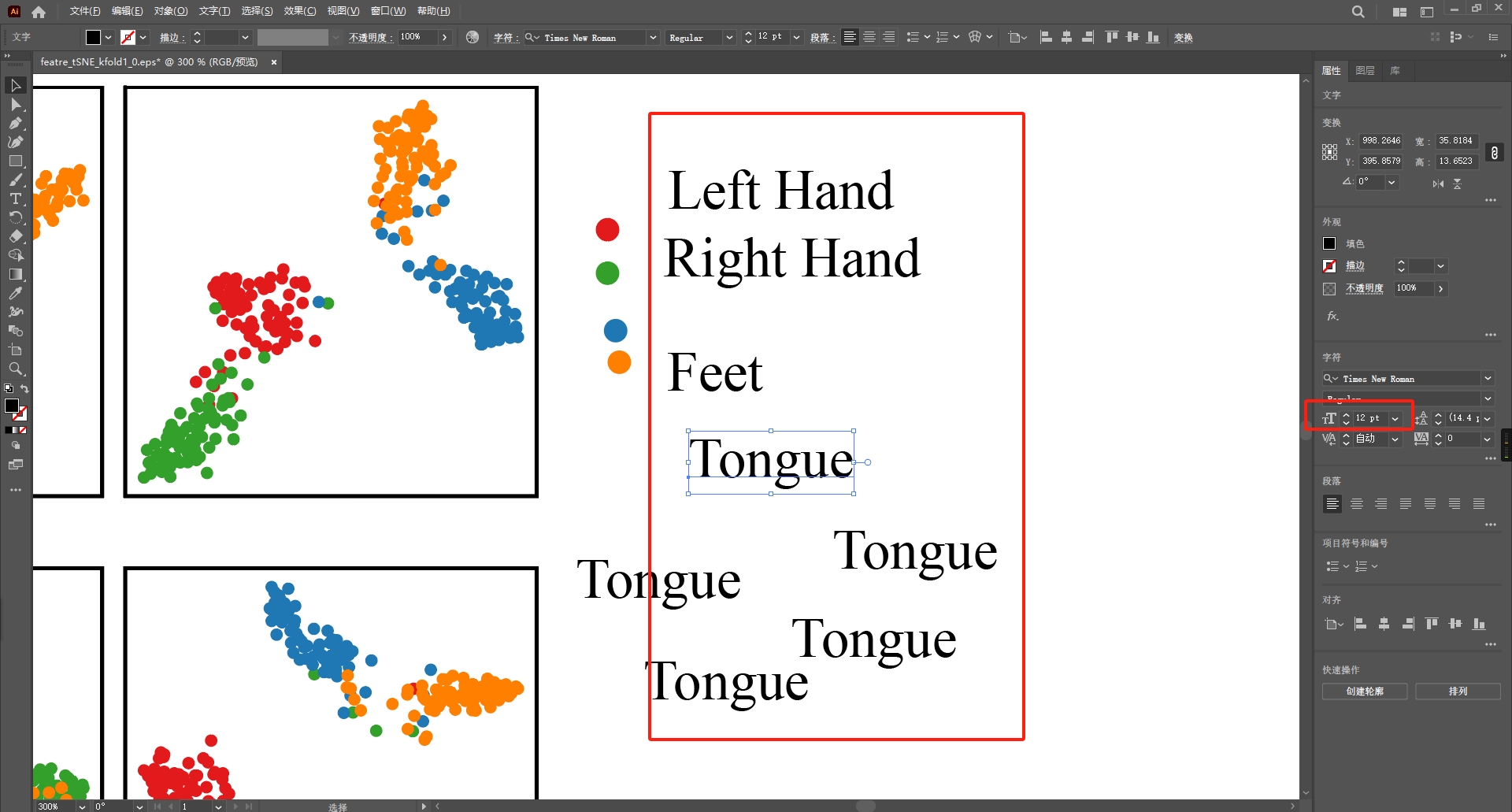Toggle justify-all in properties Paragraph section
The width and height of the screenshot is (1512, 812).
pyautogui.click(x=1479, y=504)
